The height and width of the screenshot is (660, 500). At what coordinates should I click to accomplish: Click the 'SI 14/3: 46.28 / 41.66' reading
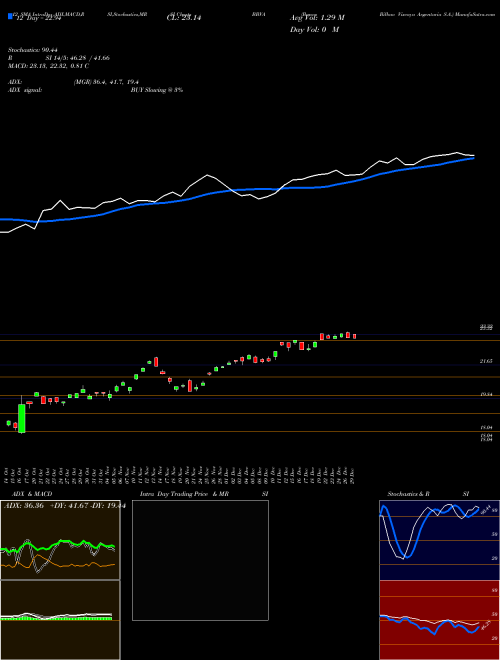(x=79, y=58)
